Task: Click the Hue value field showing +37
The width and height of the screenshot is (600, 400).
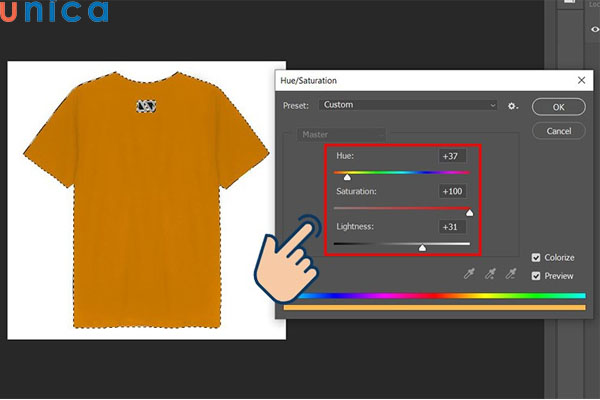Action: (452, 156)
